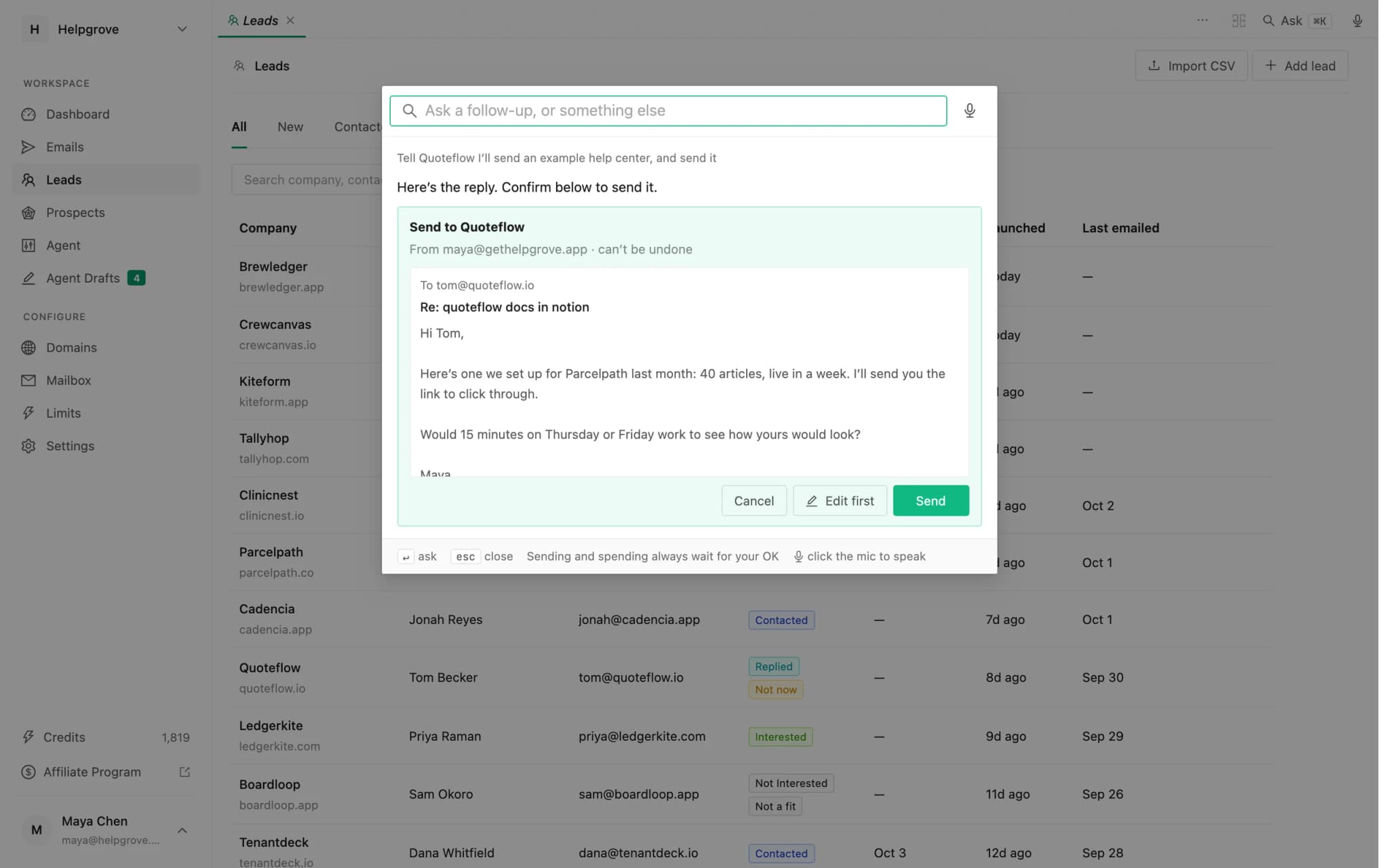This screenshot has height=868, width=1389.
Task: Open the Agent page
Action: click(106, 245)
